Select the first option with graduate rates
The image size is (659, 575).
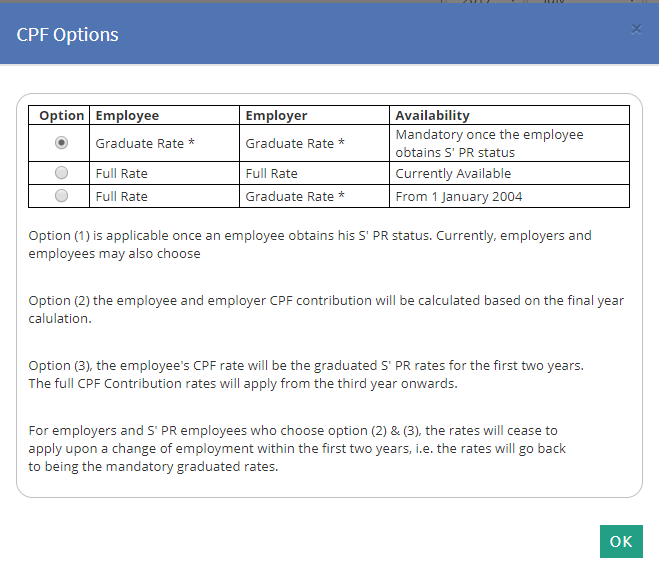[x=62, y=143]
